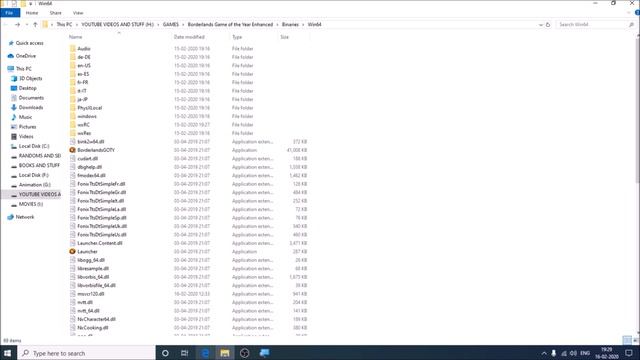640x360 pixels.
Task: Open Task View on taskbar
Action: click(184, 353)
